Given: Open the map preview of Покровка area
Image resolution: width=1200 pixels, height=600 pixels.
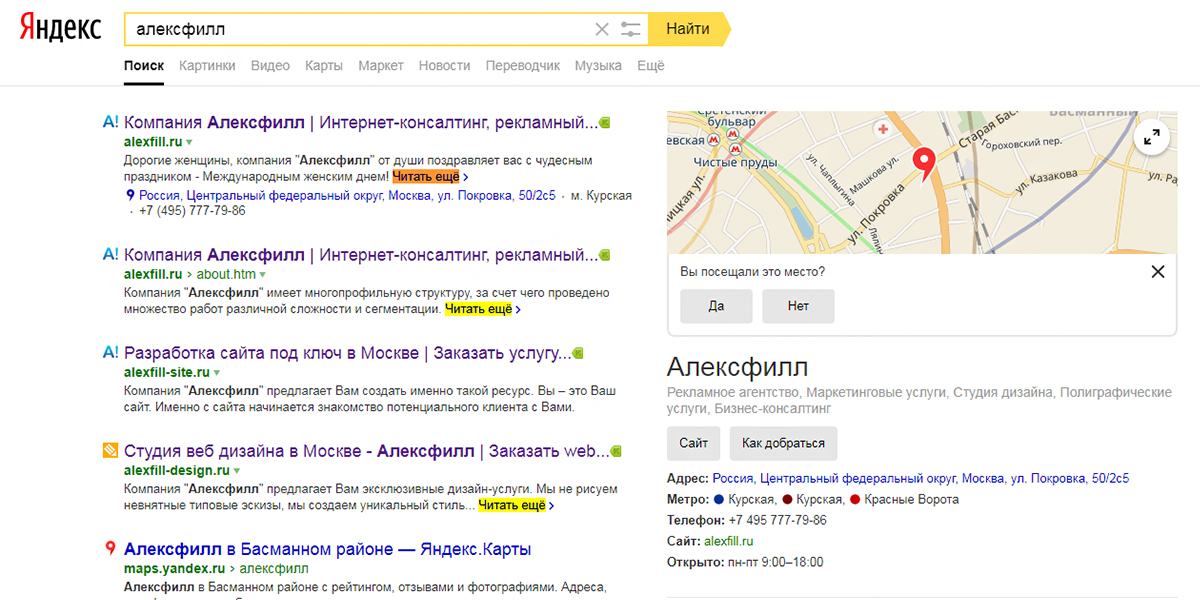Looking at the screenshot, I should coord(922,181).
